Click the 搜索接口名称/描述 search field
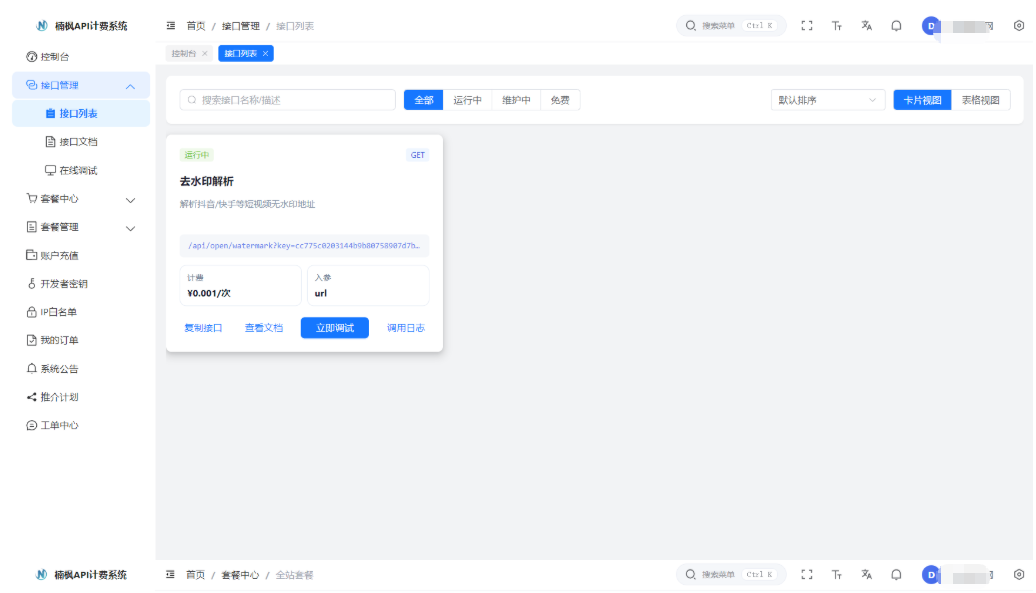 tap(288, 100)
